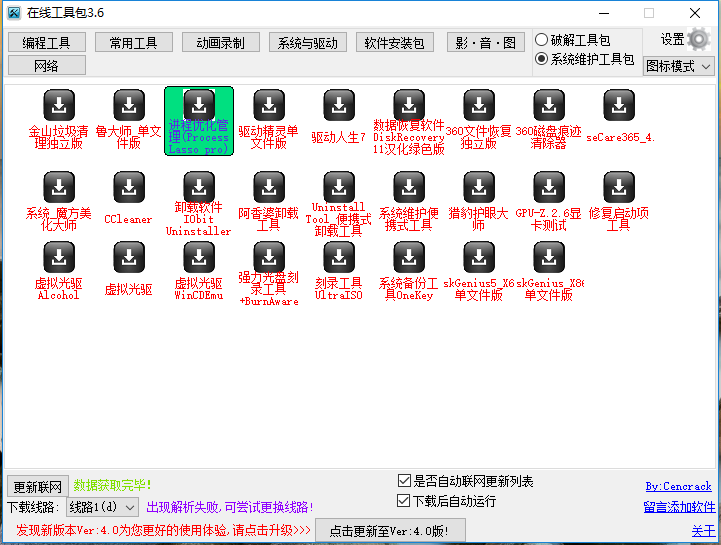
Task: Open download icon for 金山垃圾清理独立版
Action: click(59, 105)
